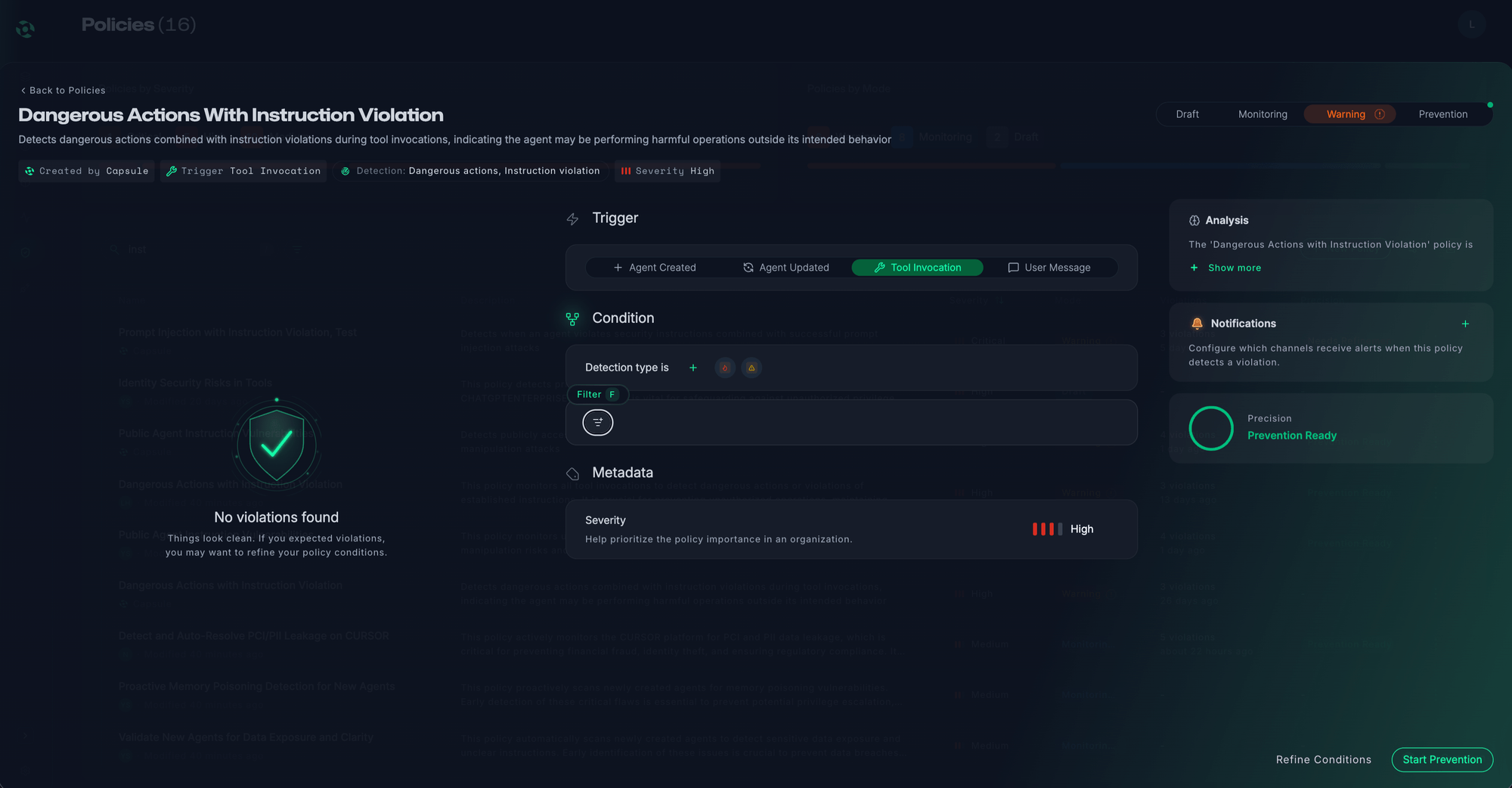Select Agent Created trigger

[x=655, y=268]
